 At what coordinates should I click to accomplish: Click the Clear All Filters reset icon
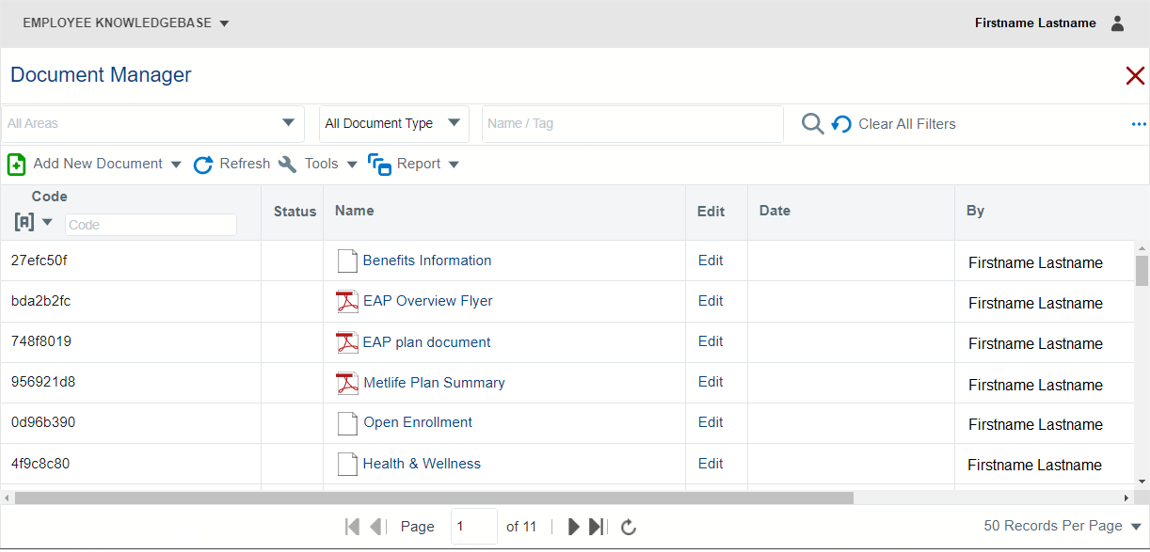[x=842, y=124]
